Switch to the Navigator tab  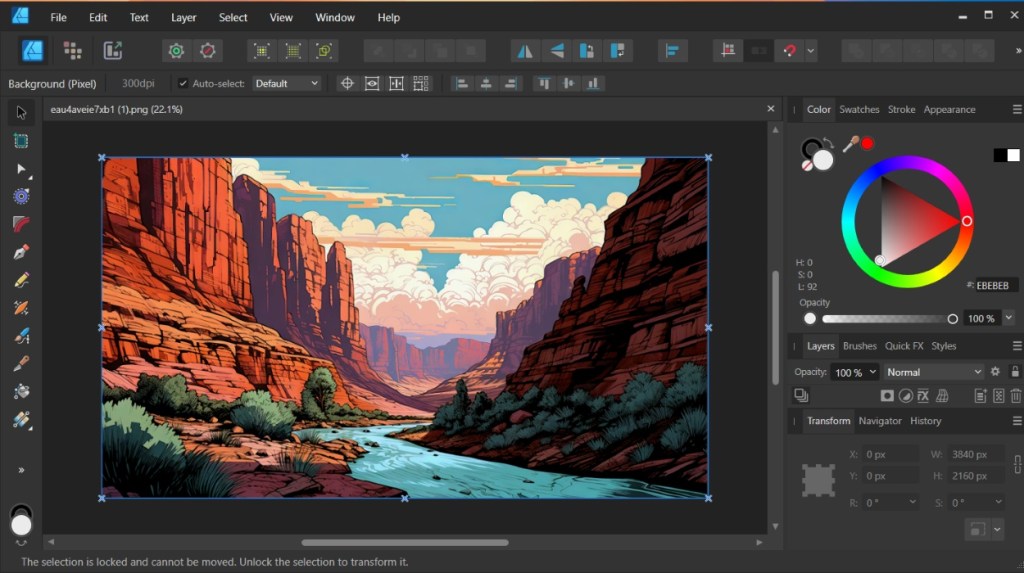click(x=880, y=421)
